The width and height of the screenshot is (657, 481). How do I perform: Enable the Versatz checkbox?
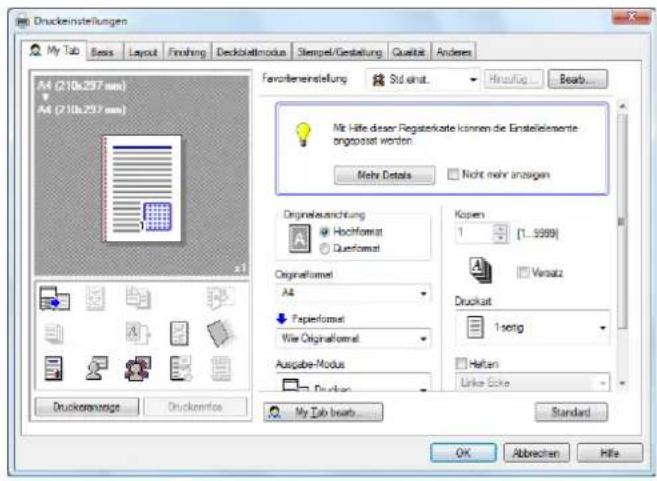523,273
